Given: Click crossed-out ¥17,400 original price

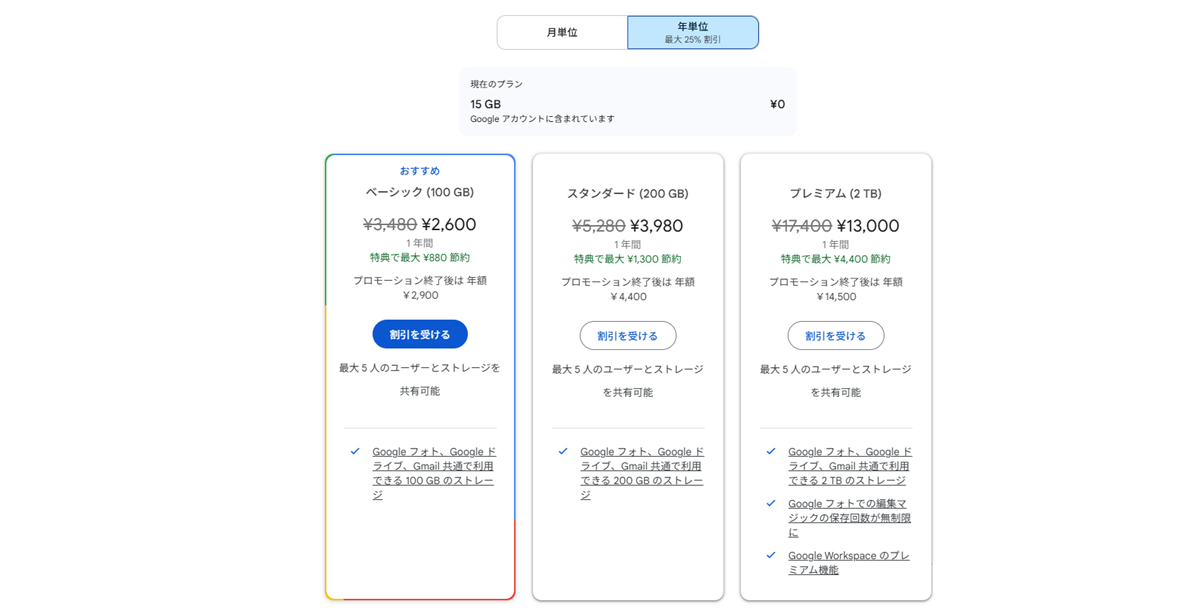Looking at the screenshot, I should [x=802, y=226].
